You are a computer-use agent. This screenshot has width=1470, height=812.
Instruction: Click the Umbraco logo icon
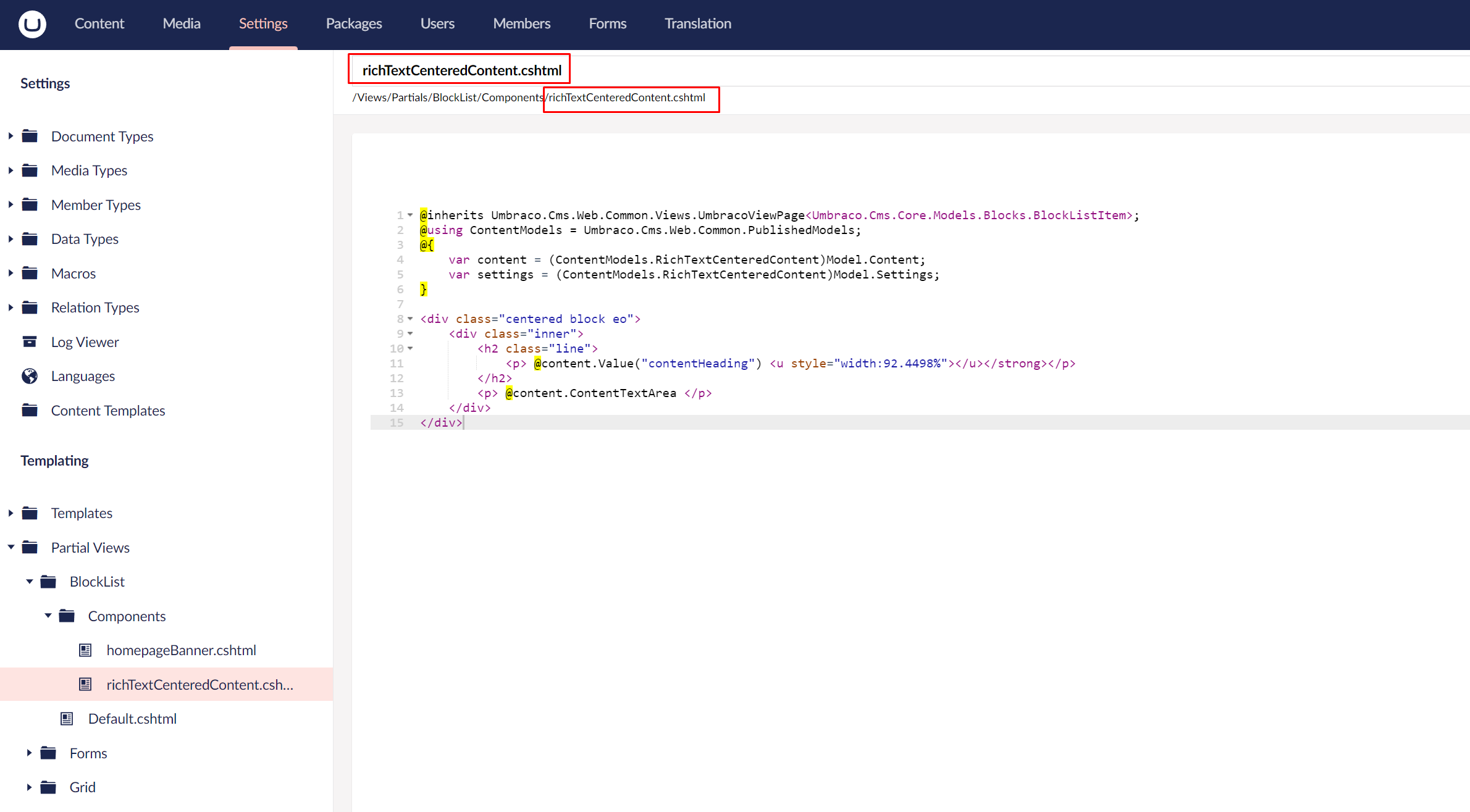[x=32, y=24]
